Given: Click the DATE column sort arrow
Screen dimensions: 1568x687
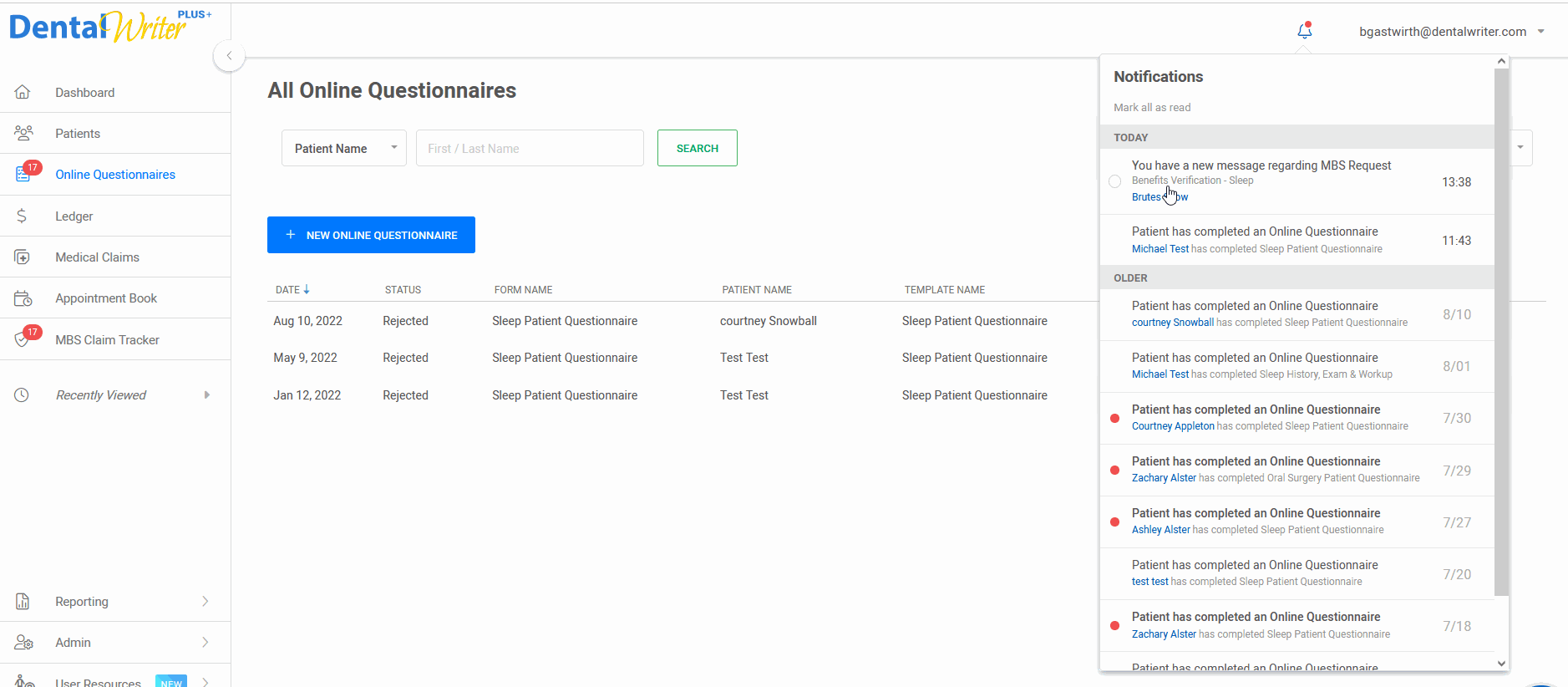Looking at the screenshot, I should pyautogui.click(x=307, y=289).
